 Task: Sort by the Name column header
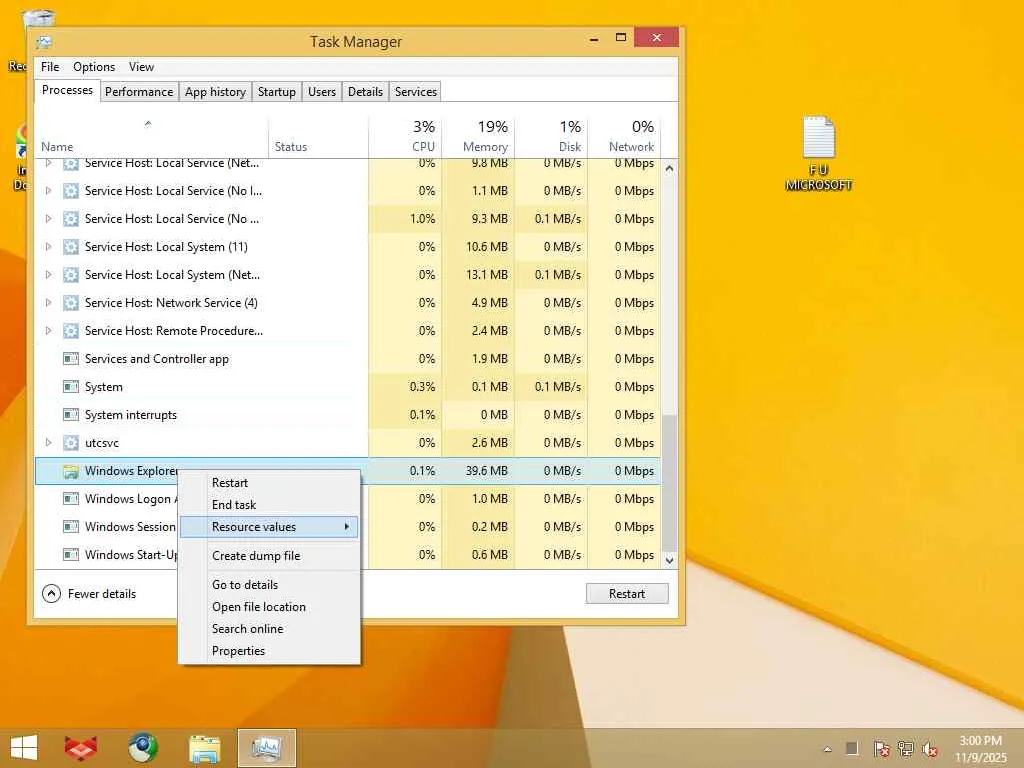click(151, 137)
